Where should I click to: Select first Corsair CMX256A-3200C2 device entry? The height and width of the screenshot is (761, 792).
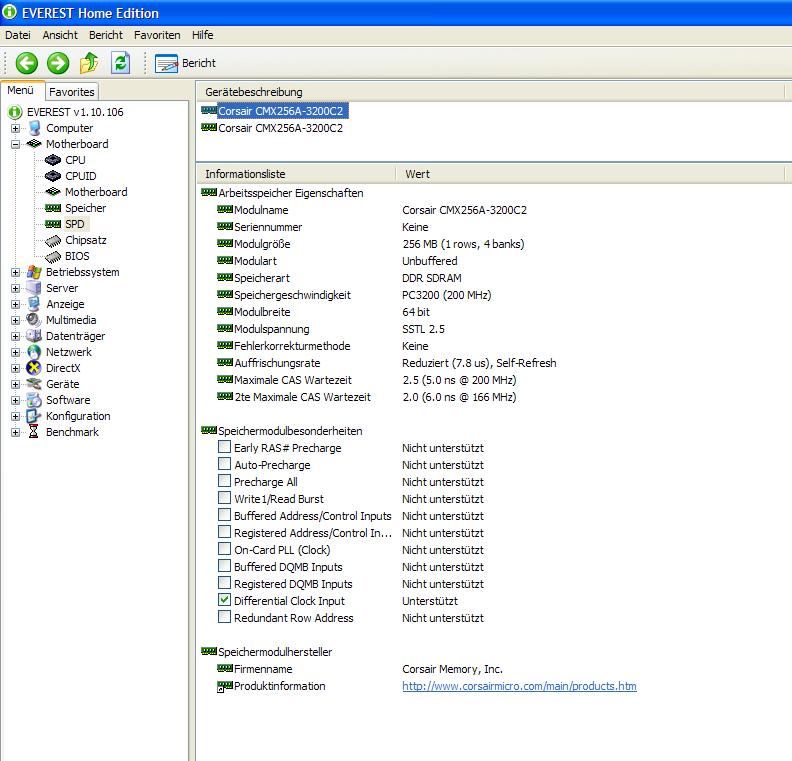click(x=280, y=111)
